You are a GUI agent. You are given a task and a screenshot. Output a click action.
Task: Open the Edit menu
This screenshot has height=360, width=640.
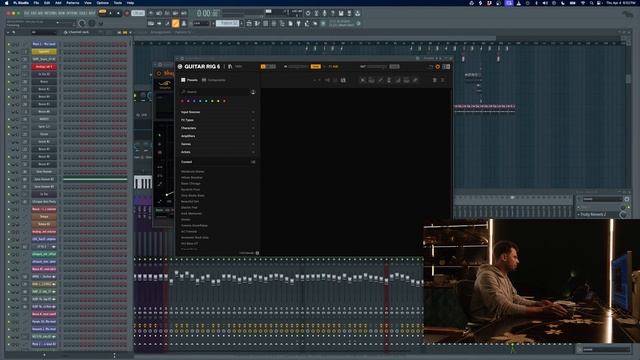coord(47,3)
